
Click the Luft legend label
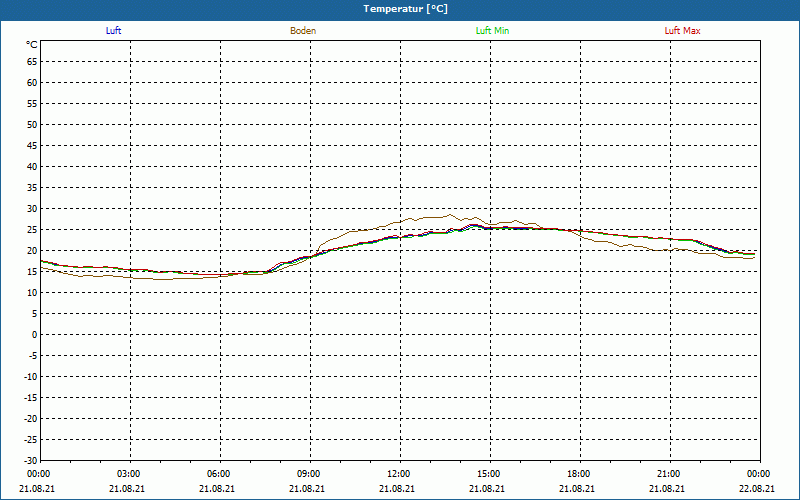[113, 31]
